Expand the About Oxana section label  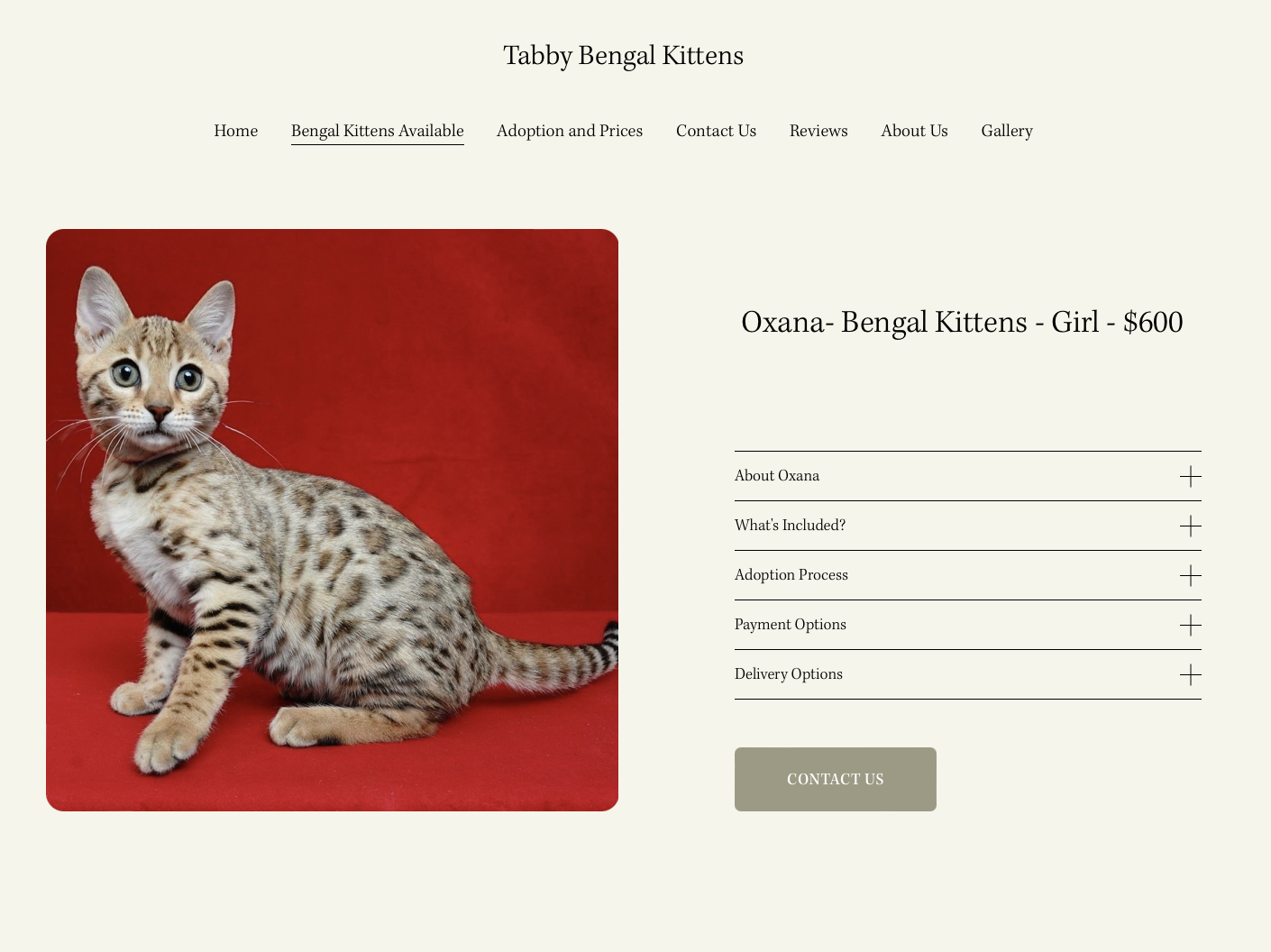pyautogui.click(x=777, y=476)
